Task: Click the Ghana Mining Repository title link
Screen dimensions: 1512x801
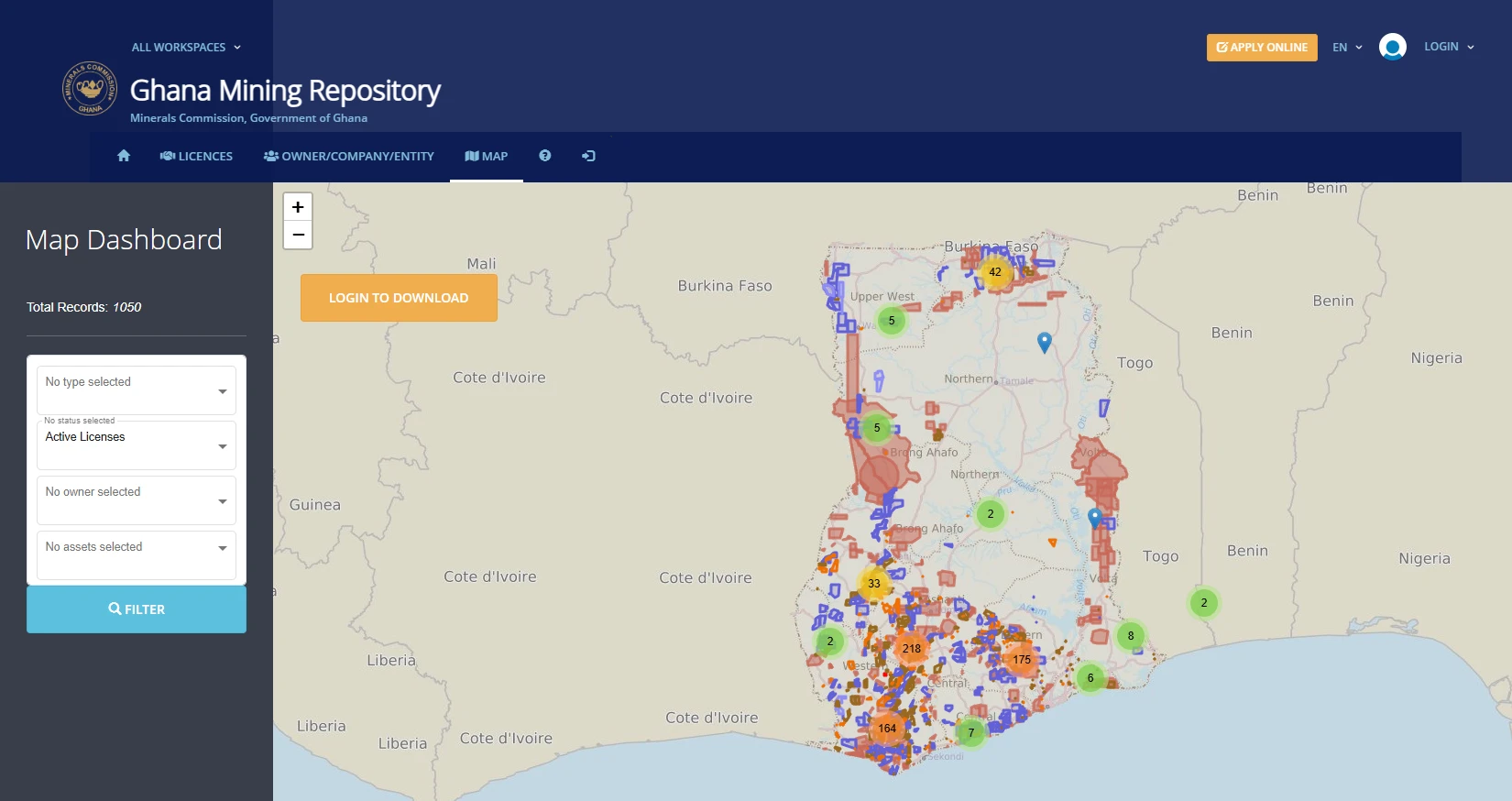Action: [285, 91]
